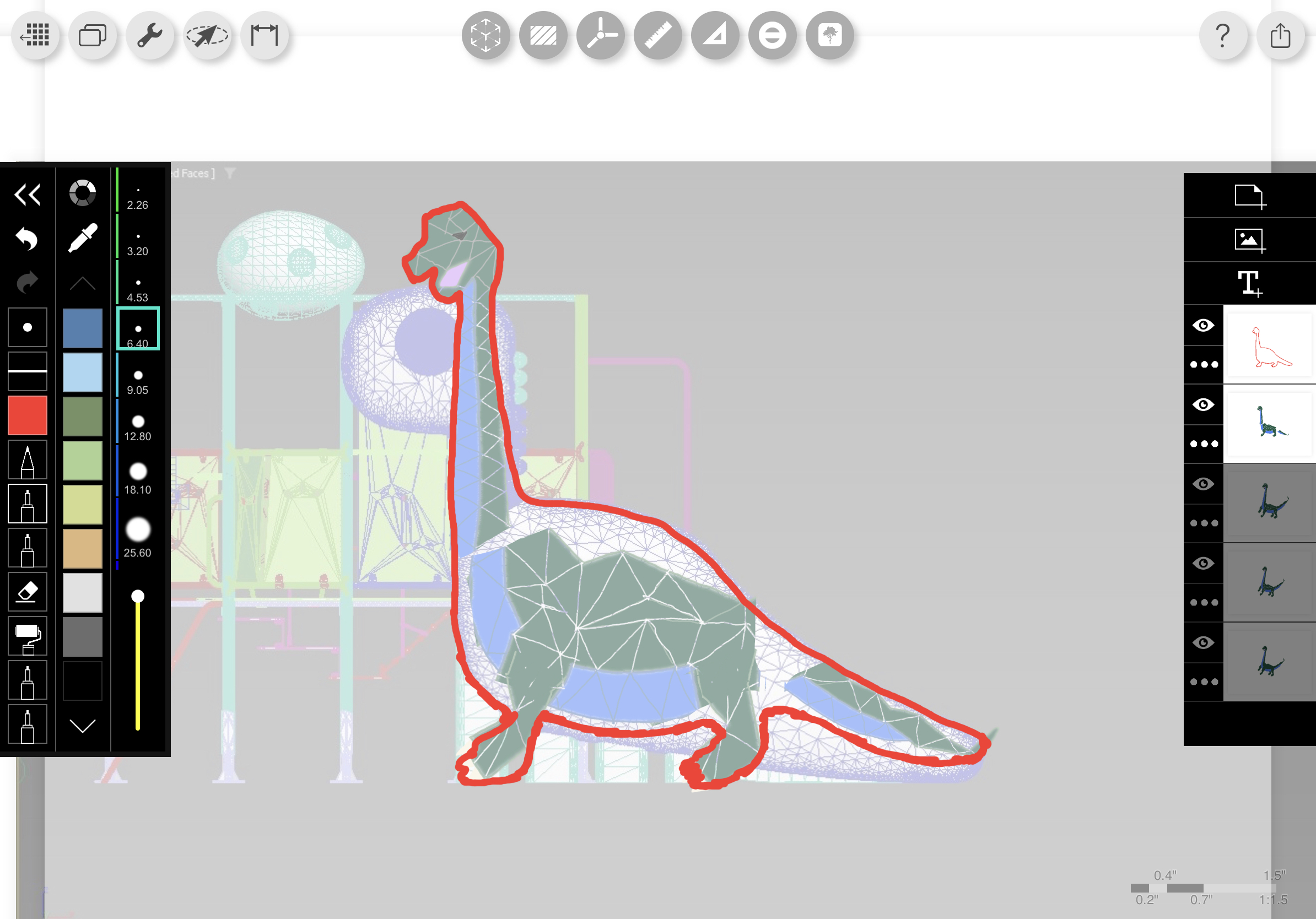Add a new image layer
This screenshot has width=1316, height=919.
pos(1249,240)
